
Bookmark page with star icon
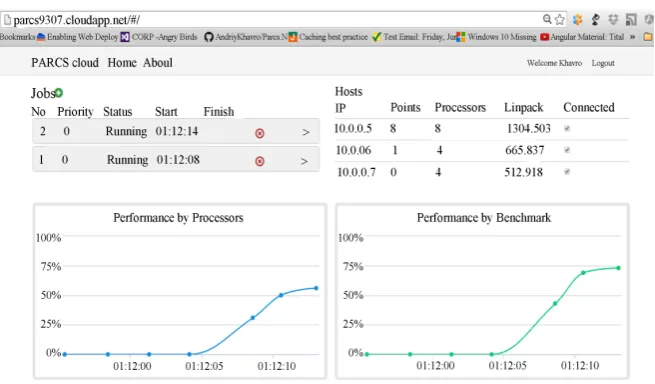pos(560,19)
